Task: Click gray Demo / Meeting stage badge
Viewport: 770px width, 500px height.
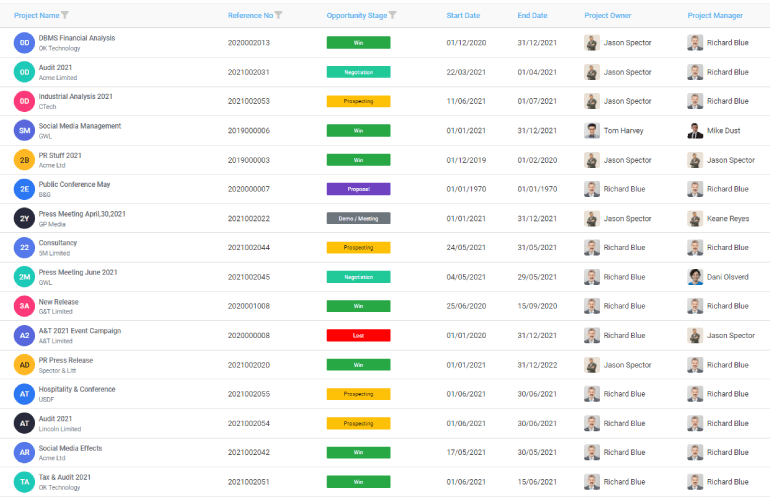Action: point(358,219)
